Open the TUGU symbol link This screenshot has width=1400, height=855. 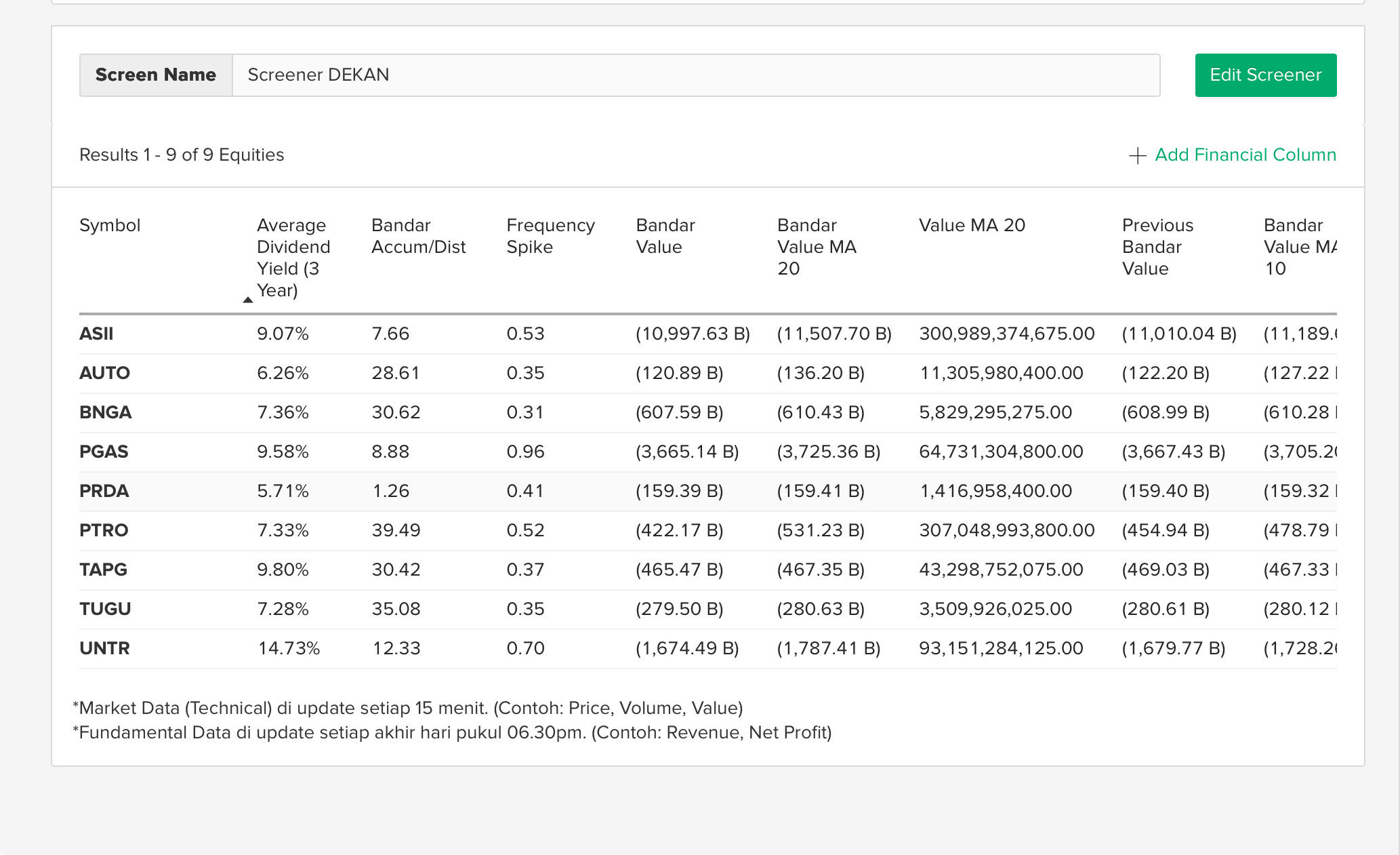click(105, 610)
